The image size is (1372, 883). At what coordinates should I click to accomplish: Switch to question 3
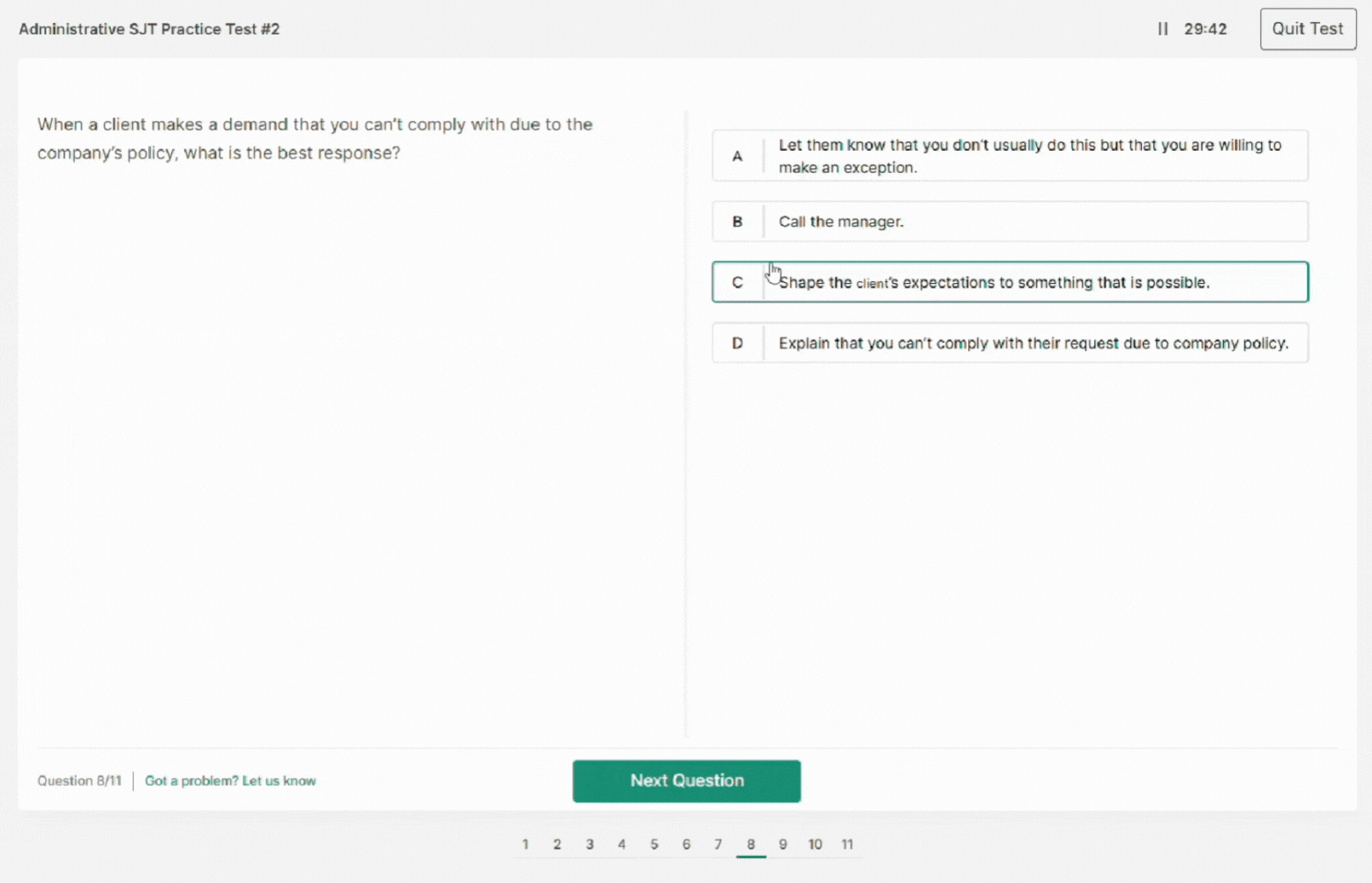pyautogui.click(x=590, y=844)
